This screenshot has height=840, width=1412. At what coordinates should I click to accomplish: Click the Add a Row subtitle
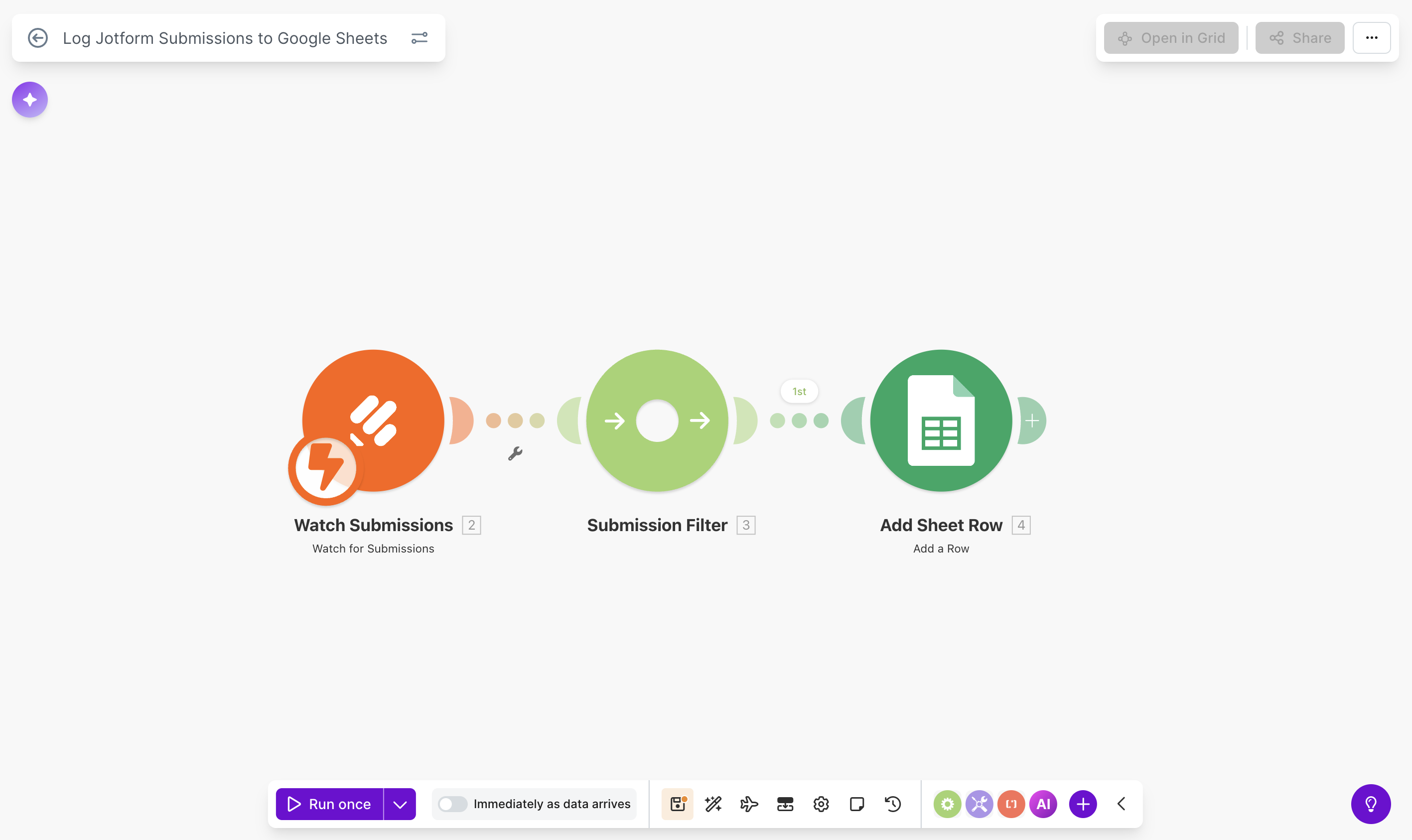coord(941,549)
